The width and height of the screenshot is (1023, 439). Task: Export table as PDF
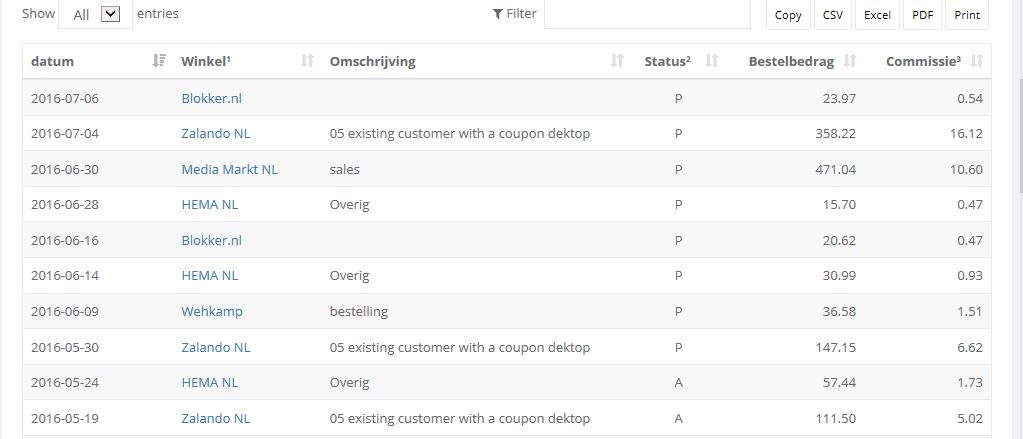point(922,15)
